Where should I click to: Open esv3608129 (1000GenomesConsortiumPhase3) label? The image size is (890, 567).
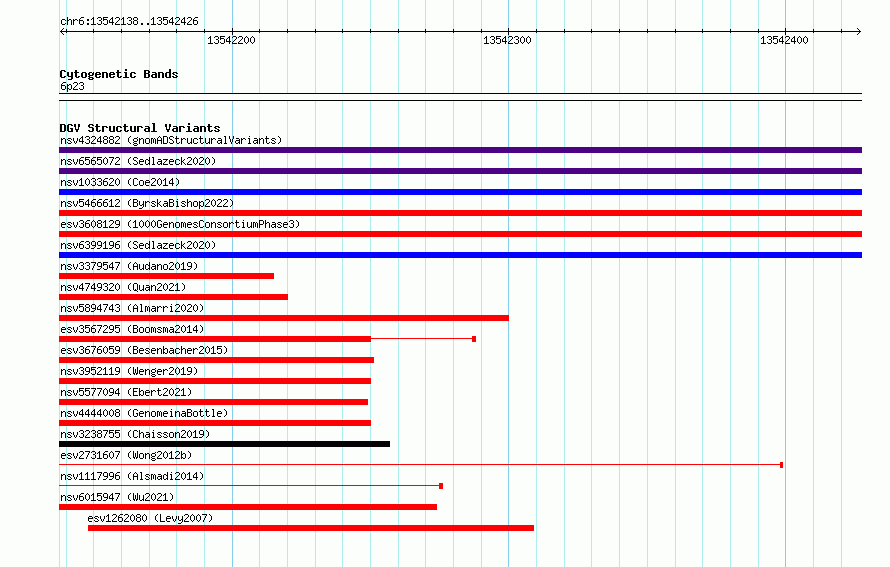(180, 224)
